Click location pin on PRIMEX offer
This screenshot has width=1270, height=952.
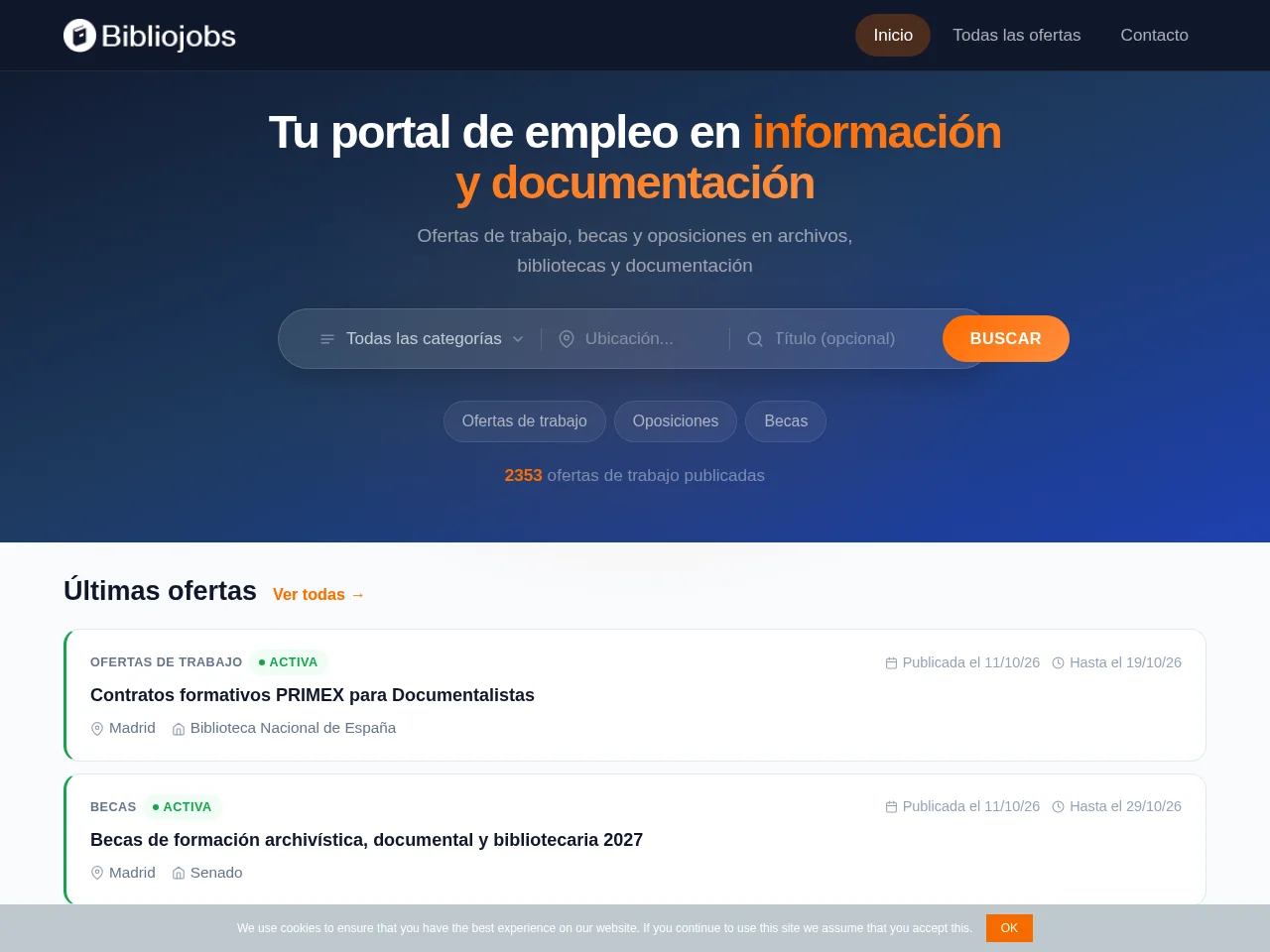(97, 729)
